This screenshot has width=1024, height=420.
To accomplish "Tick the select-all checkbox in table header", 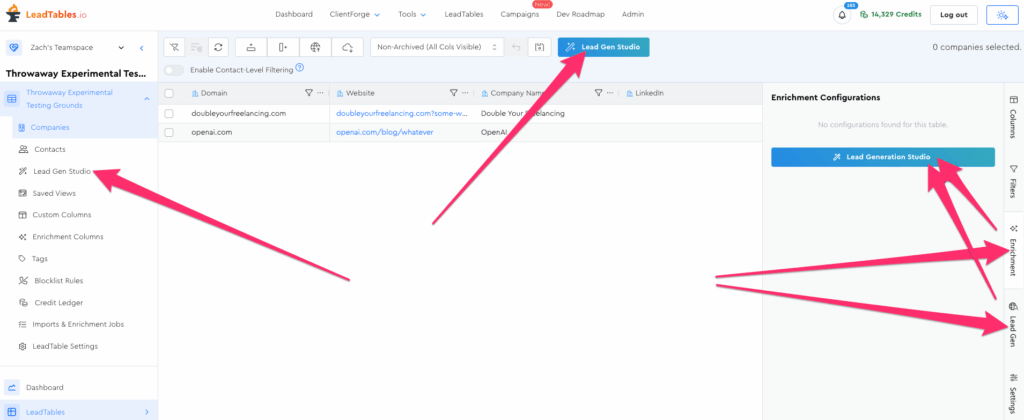I will (x=169, y=93).
